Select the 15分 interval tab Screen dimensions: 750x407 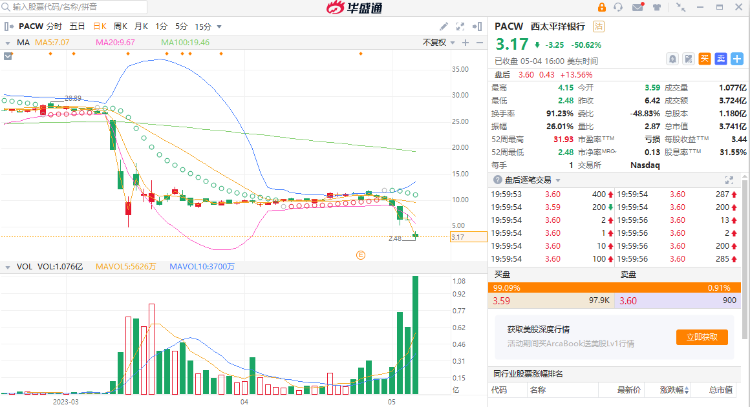coord(203,26)
